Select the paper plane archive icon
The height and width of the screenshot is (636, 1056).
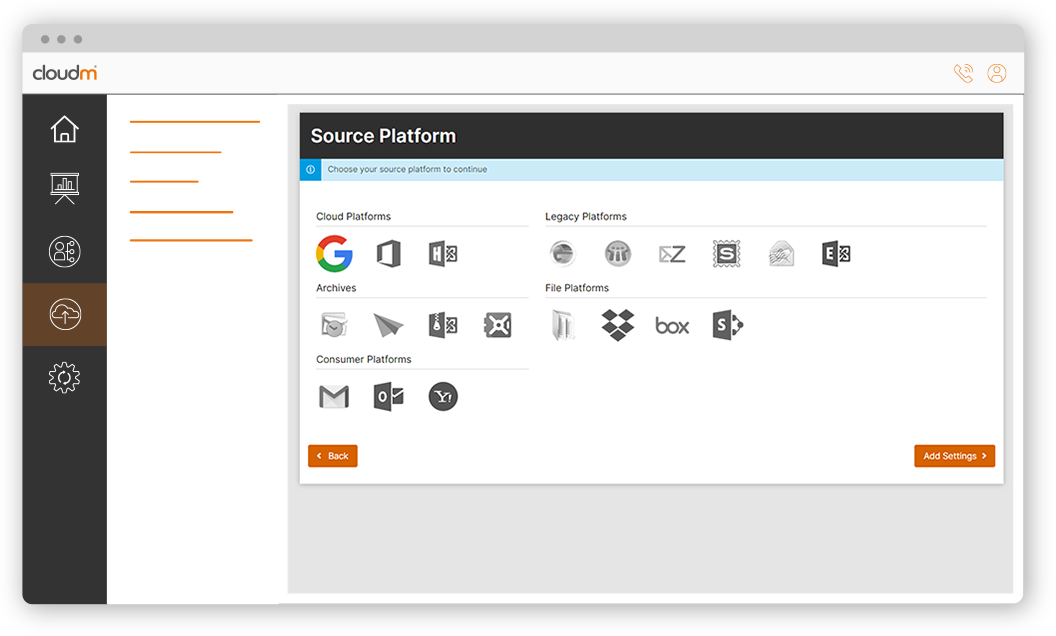coord(388,325)
